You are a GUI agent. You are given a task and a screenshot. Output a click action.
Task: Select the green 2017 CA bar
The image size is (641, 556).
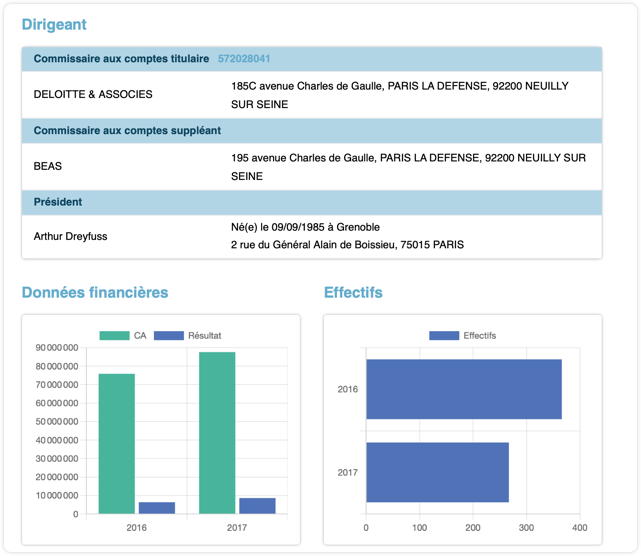tap(217, 432)
